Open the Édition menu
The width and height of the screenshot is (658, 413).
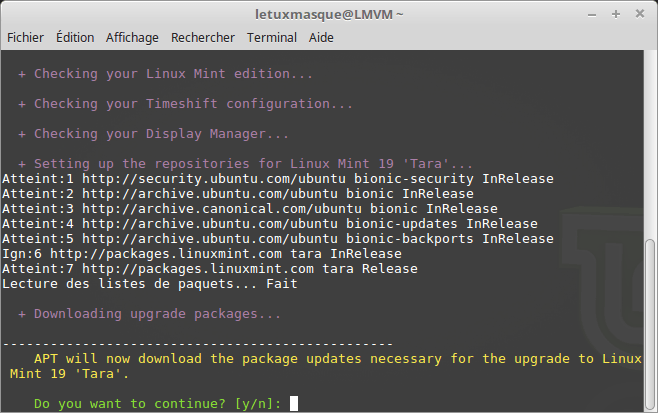pos(75,37)
